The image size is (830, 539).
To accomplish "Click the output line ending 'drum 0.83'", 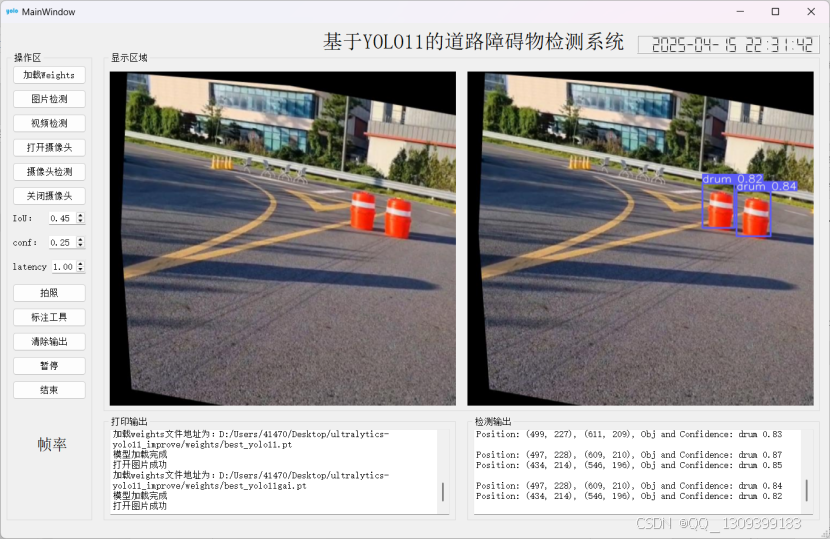I will 629,434.
